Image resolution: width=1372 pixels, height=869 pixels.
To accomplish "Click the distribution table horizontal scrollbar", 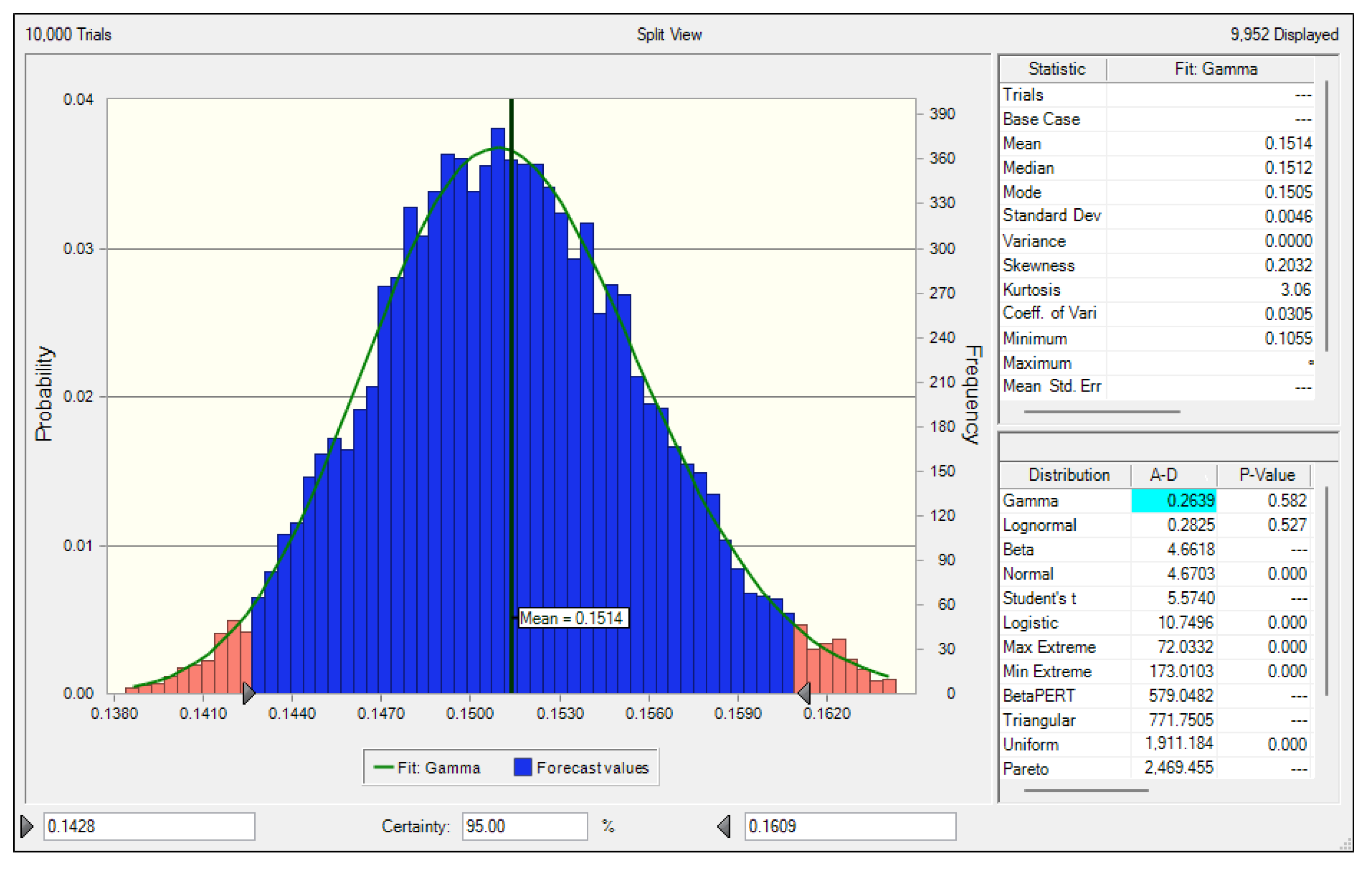I will coord(1086,791).
